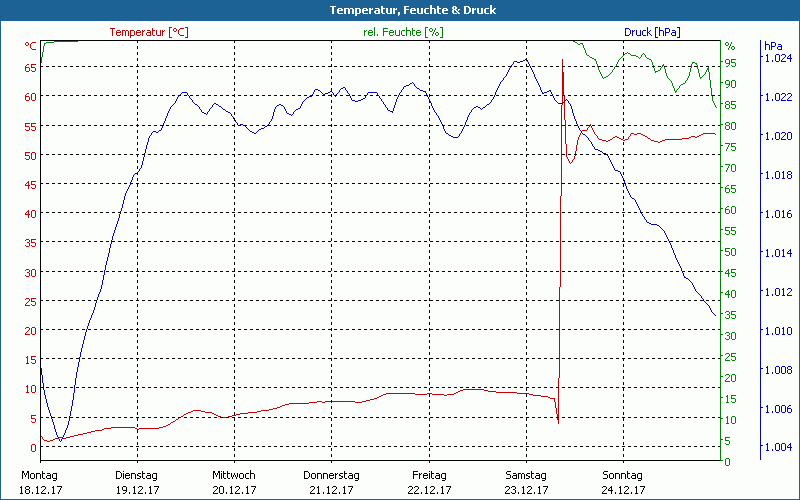Select the blue Druck [hPa] legend label
Viewport: 800px width, 500px height.
click(x=651, y=32)
